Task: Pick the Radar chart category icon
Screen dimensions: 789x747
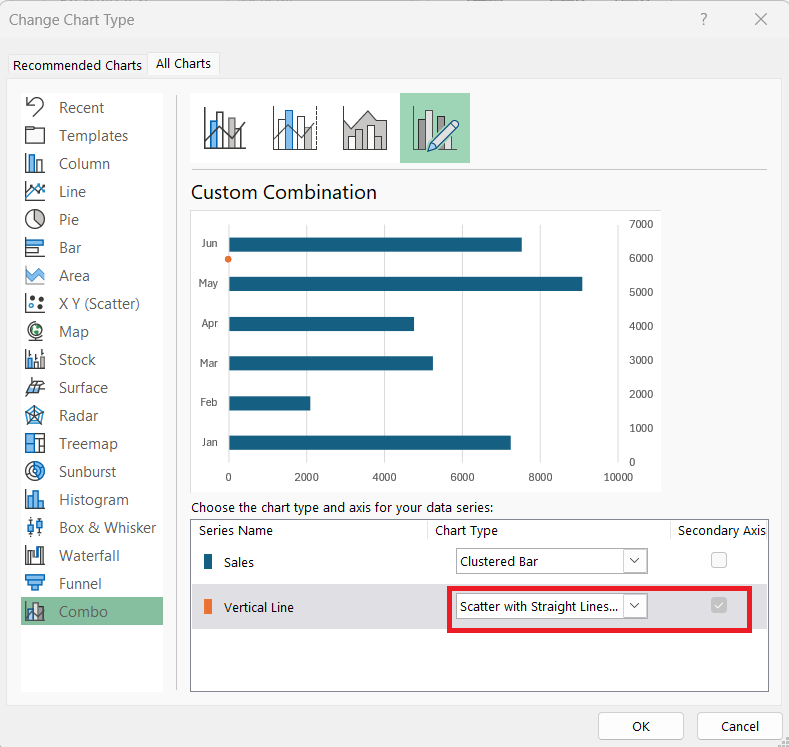Action: (35, 416)
